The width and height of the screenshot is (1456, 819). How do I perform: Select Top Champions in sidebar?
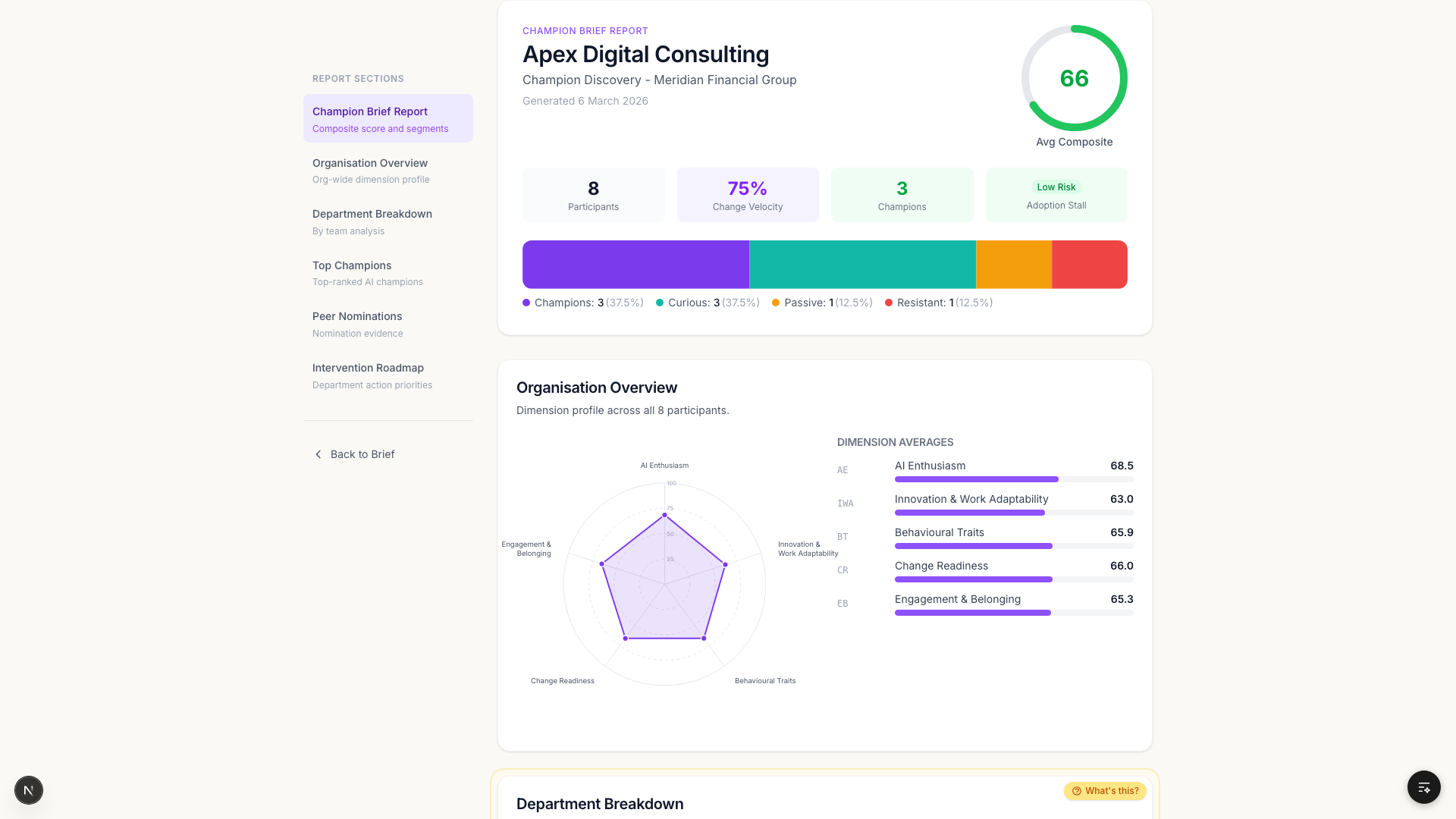point(388,273)
